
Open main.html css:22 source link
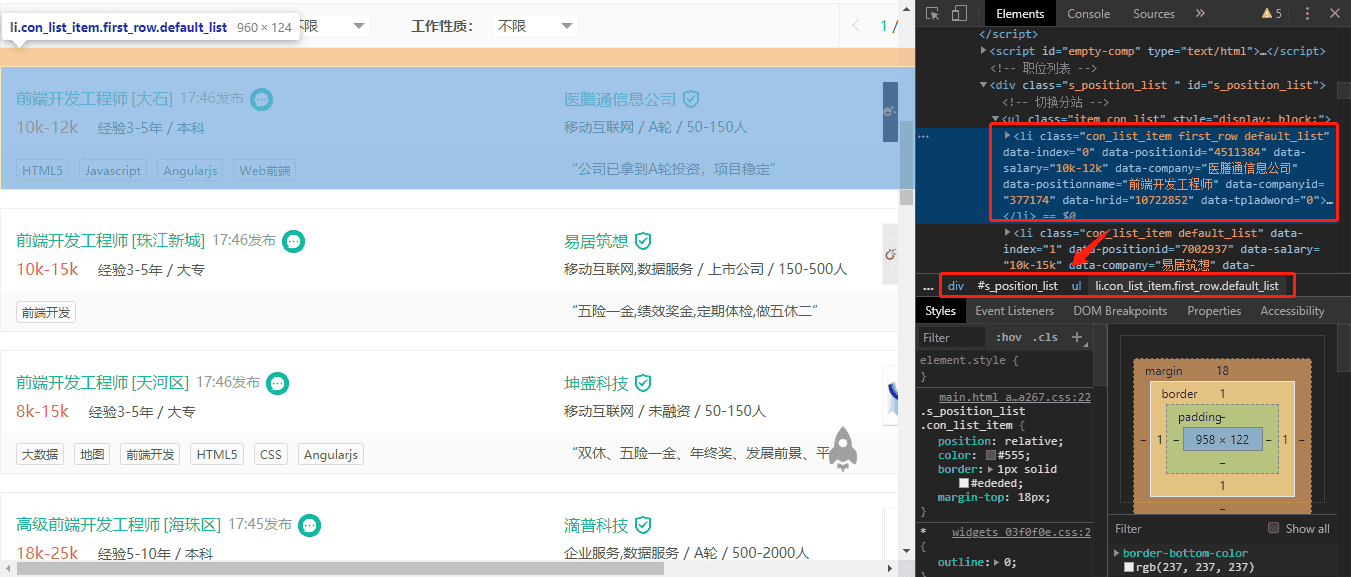[x=1014, y=397]
